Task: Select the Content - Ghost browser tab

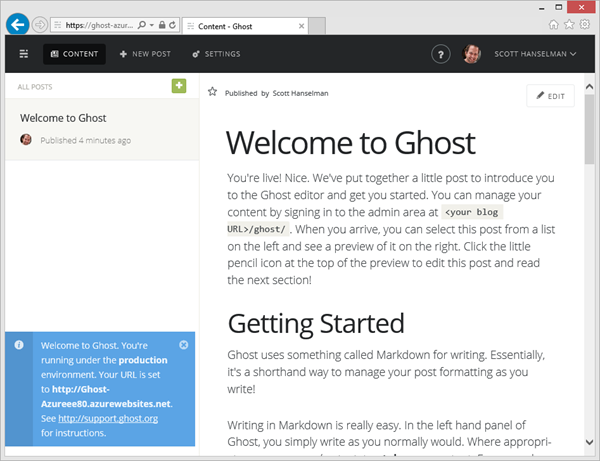Action: point(245,26)
